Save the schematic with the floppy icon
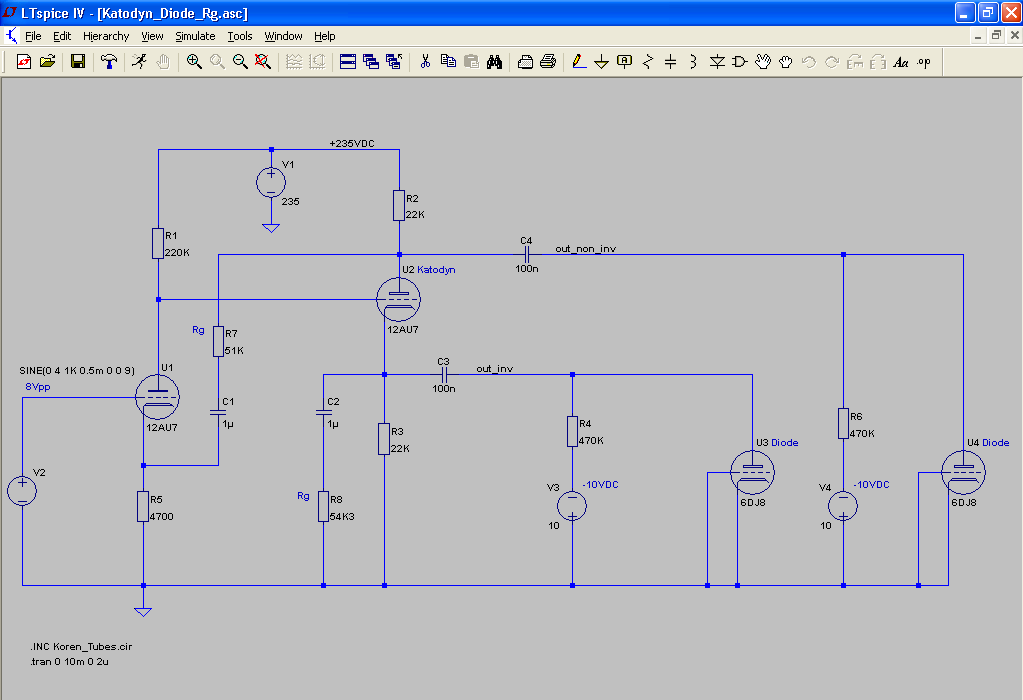 click(x=78, y=62)
